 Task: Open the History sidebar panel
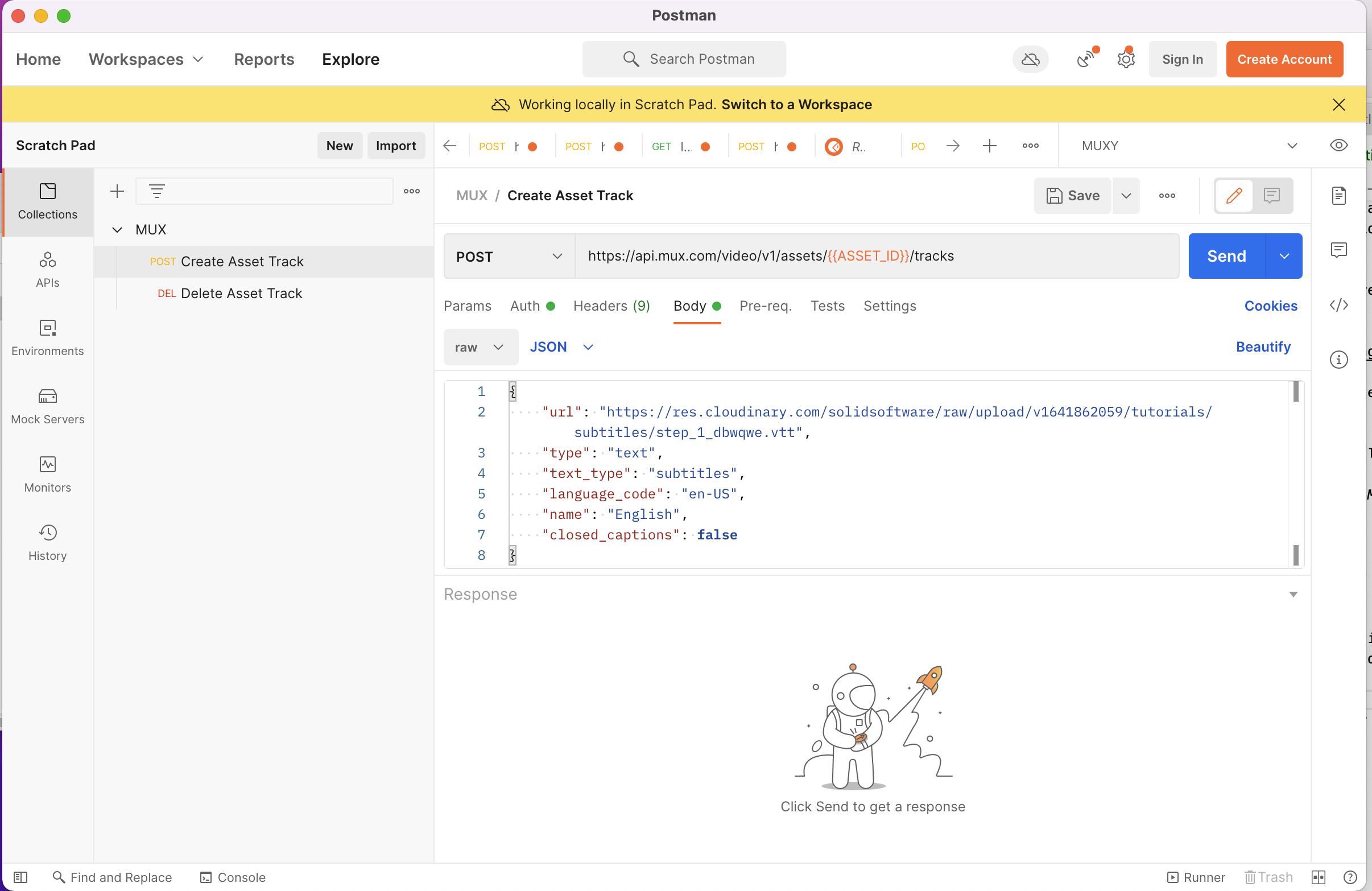(47, 543)
